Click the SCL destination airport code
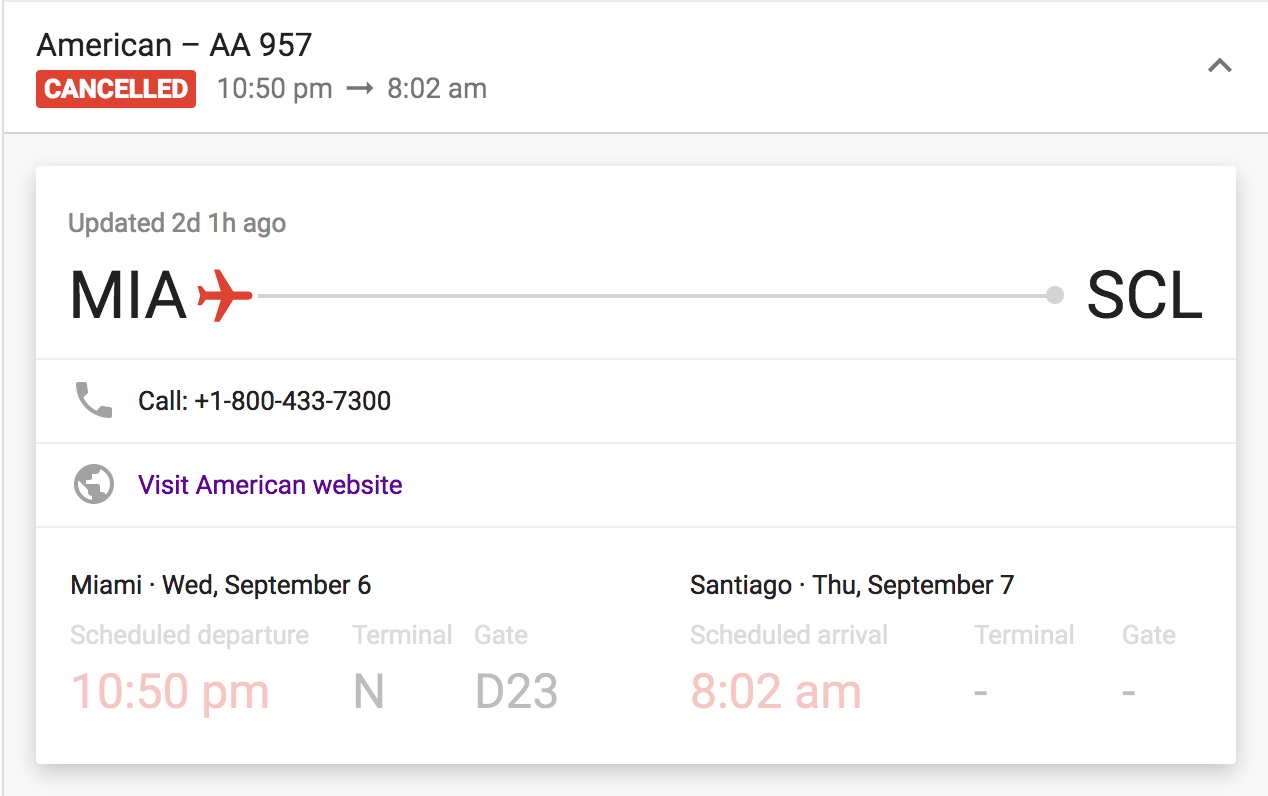 coord(1144,296)
